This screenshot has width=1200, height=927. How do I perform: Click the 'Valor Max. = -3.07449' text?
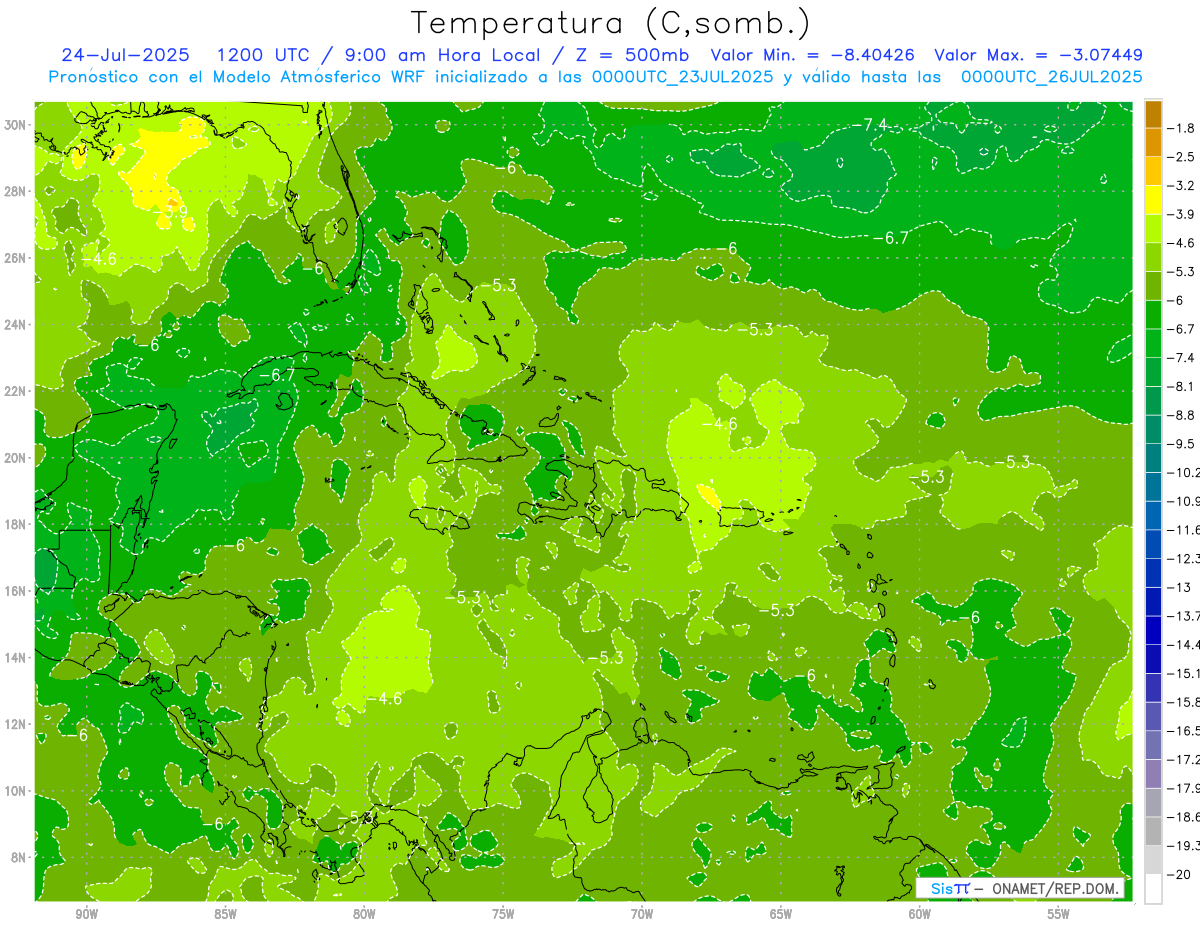(x=1038, y=55)
